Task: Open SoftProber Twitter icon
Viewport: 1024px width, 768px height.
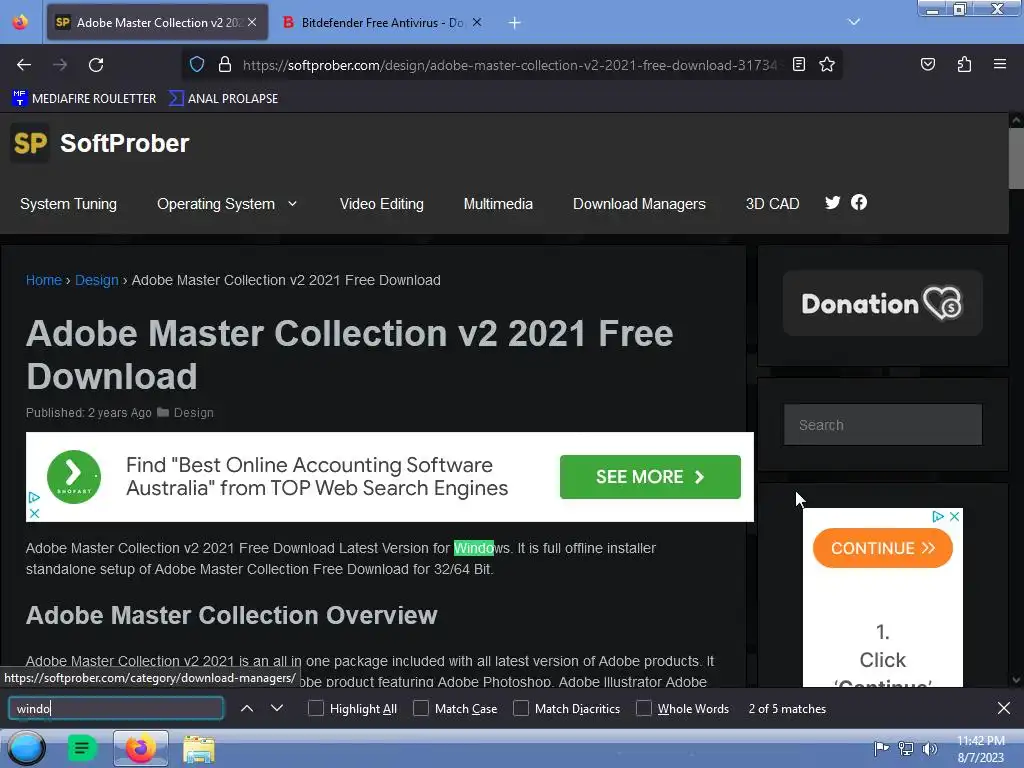Action: pyautogui.click(x=832, y=202)
